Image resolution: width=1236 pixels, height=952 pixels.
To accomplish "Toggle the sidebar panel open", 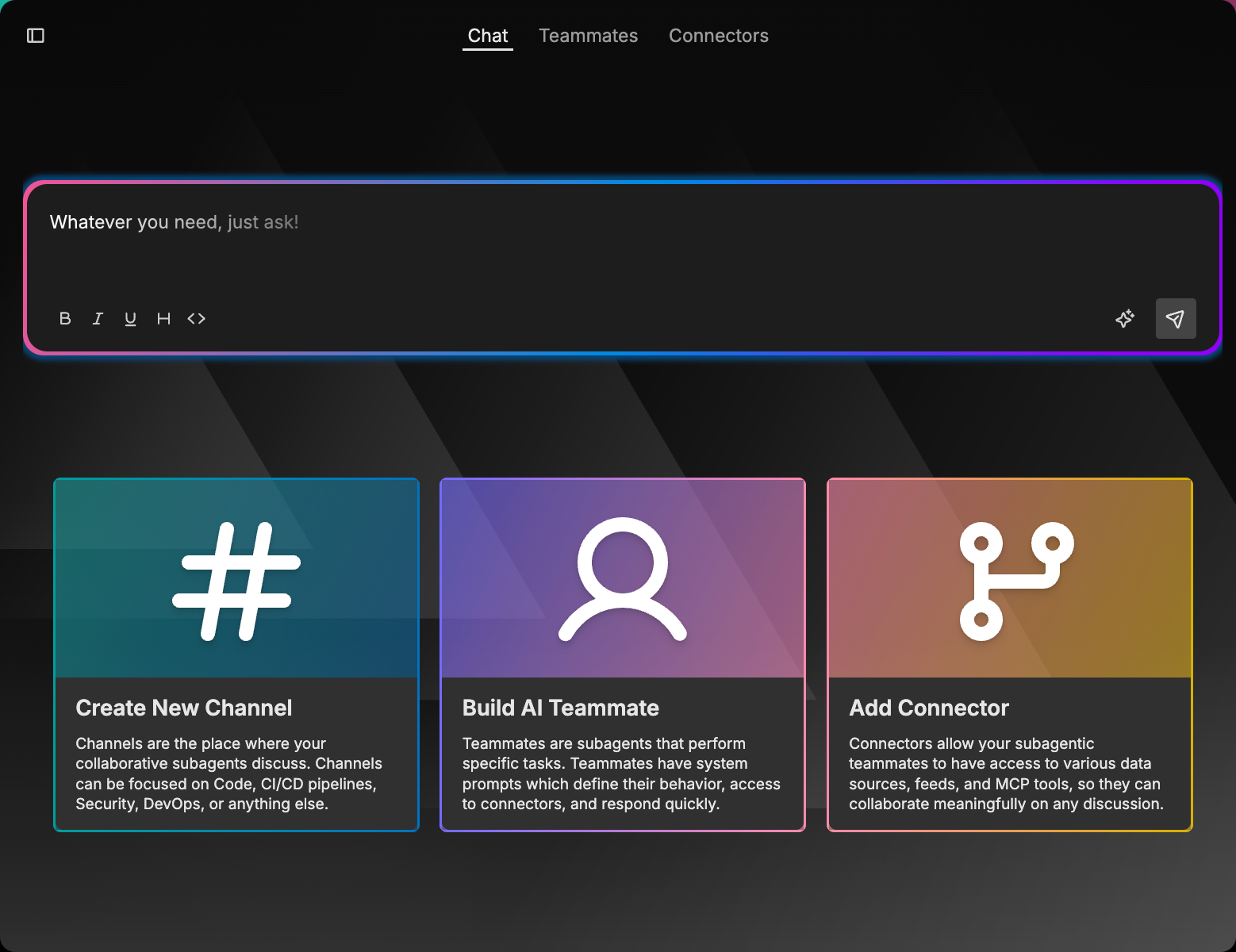I will 35,36.
